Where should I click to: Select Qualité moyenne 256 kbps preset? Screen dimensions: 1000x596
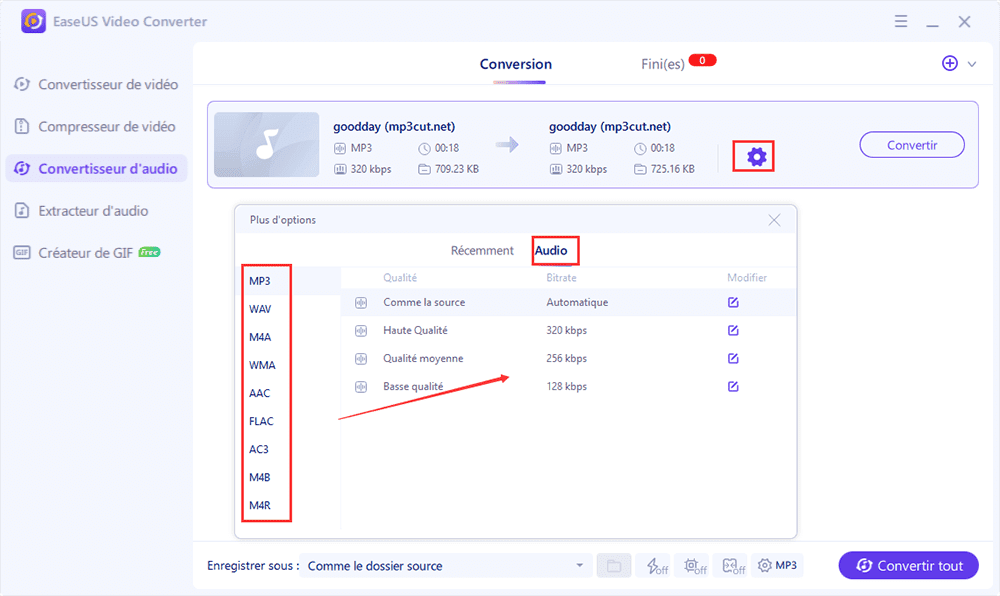(x=424, y=358)
